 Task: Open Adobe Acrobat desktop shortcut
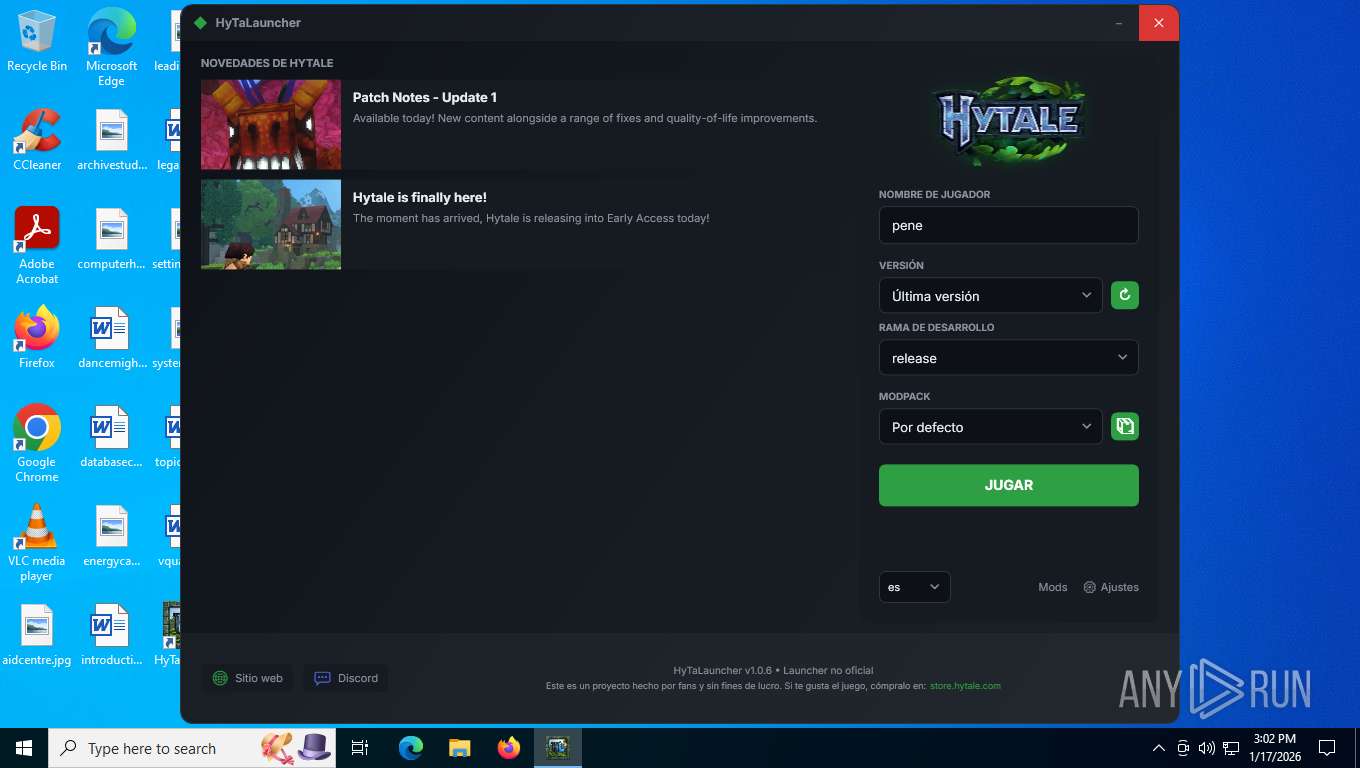pos(37,246)
